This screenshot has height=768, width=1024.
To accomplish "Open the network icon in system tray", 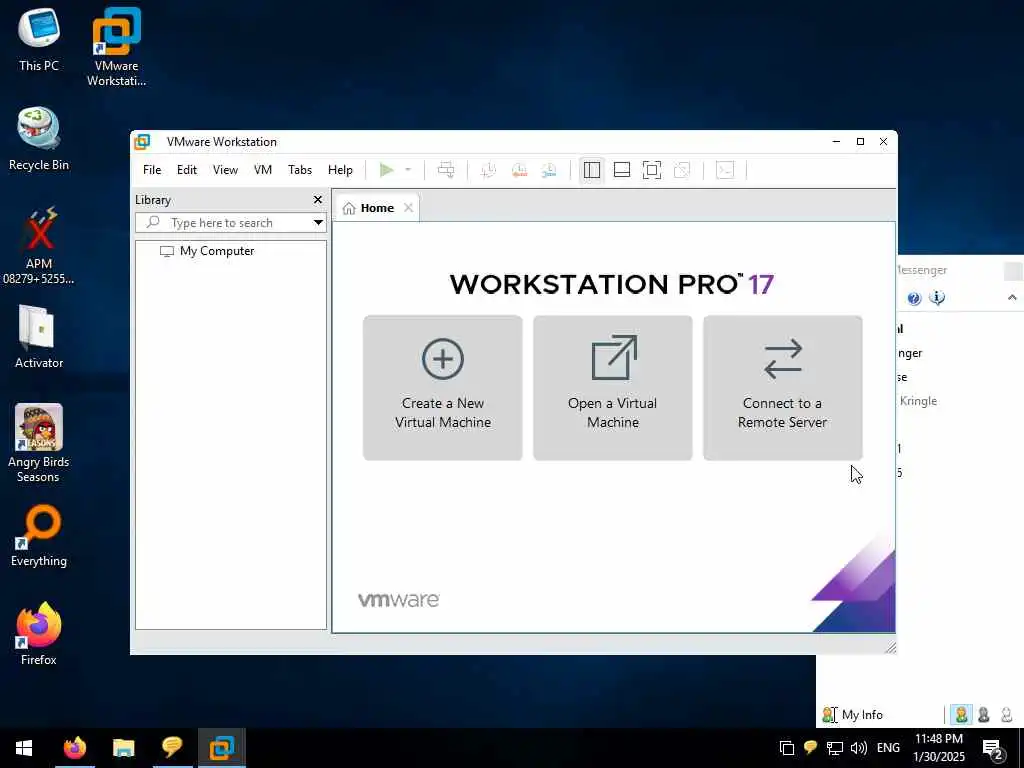I will pos(835,748).
